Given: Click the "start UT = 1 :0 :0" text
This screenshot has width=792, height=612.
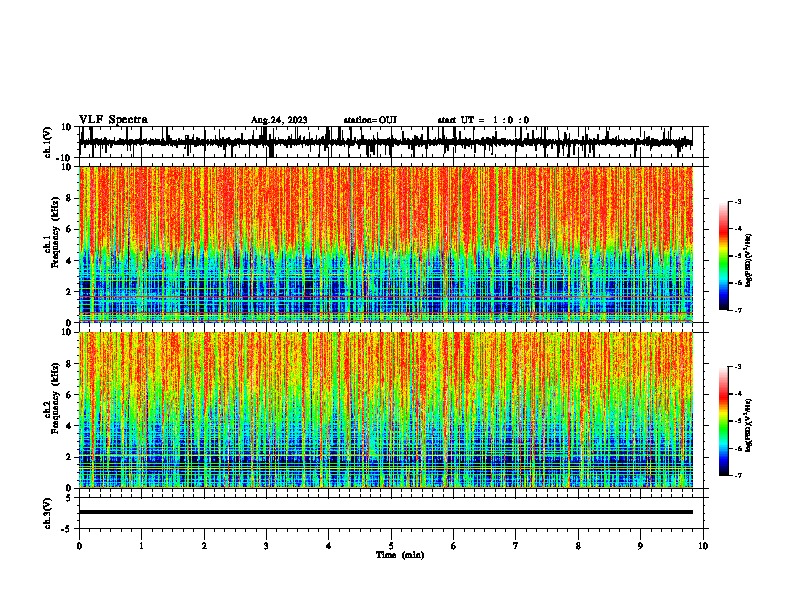Looking at the screenshot, I should point(483,120).
